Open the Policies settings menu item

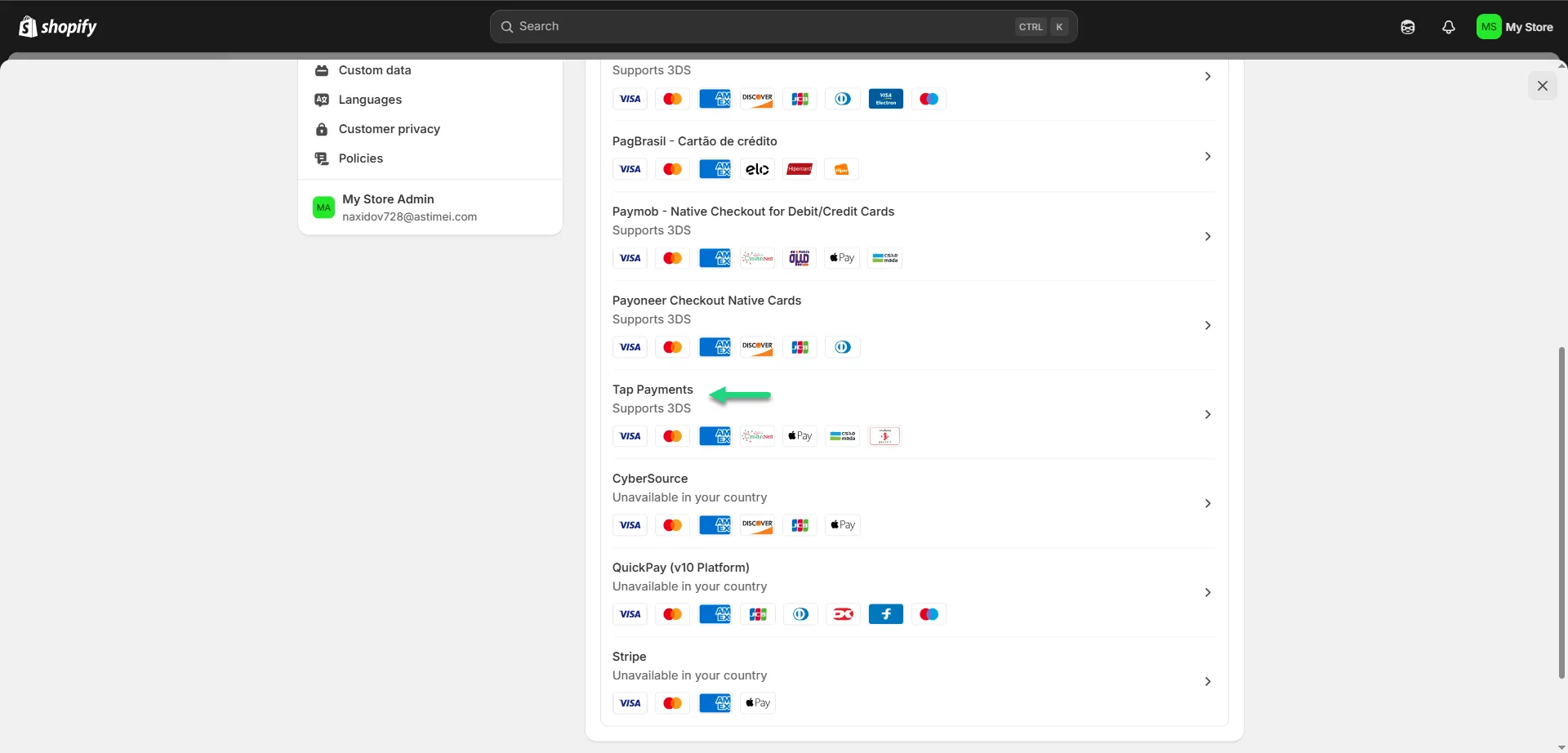[x=361, y=158]
